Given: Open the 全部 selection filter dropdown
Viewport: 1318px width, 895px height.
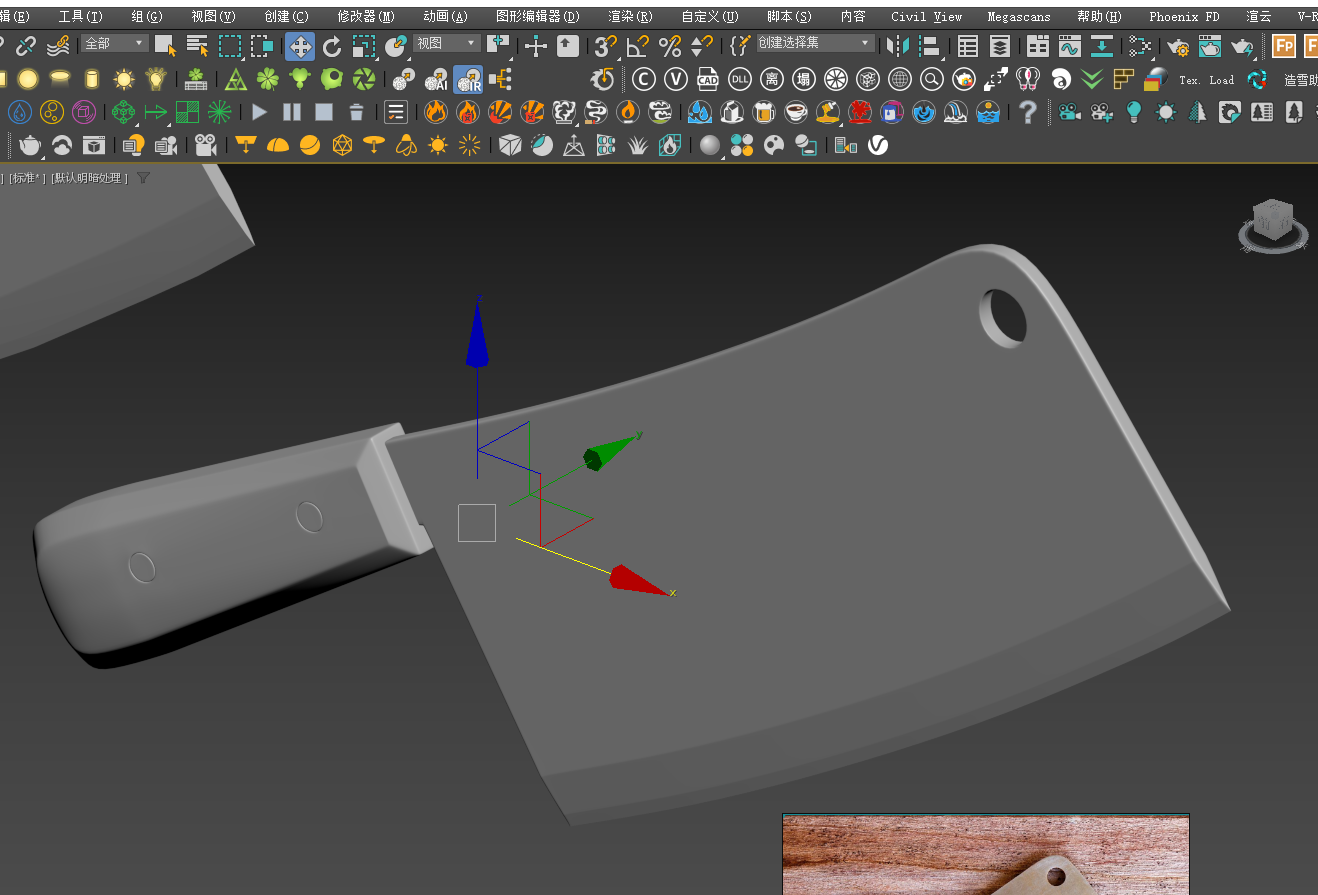Looking at the screenshot, I should pyautogui.click(x=115, y=43).
